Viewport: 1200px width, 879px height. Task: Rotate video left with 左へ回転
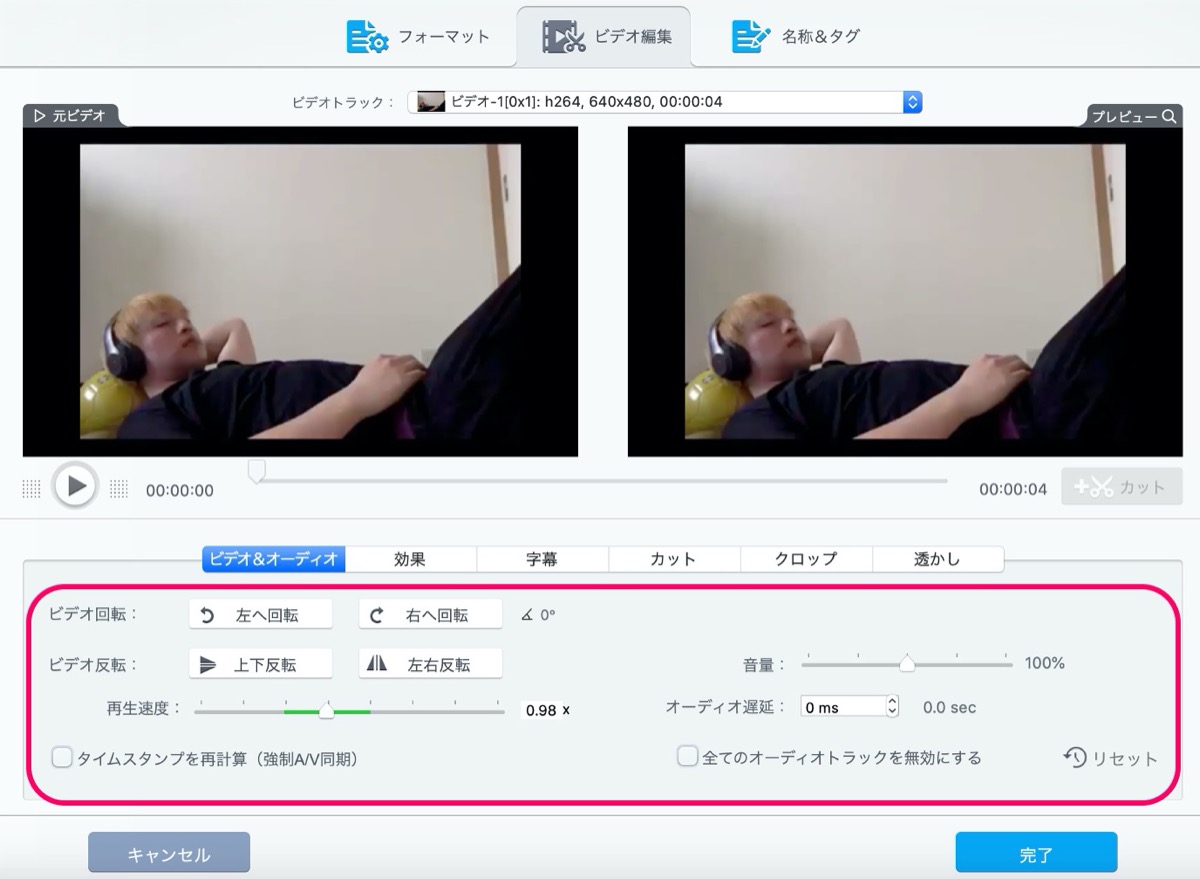pos(260,615)
